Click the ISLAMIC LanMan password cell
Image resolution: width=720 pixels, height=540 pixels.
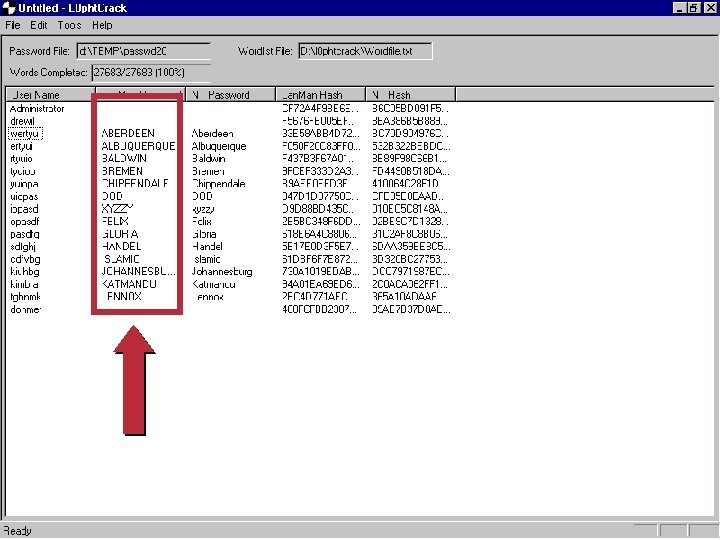click(x=121, y=259)
